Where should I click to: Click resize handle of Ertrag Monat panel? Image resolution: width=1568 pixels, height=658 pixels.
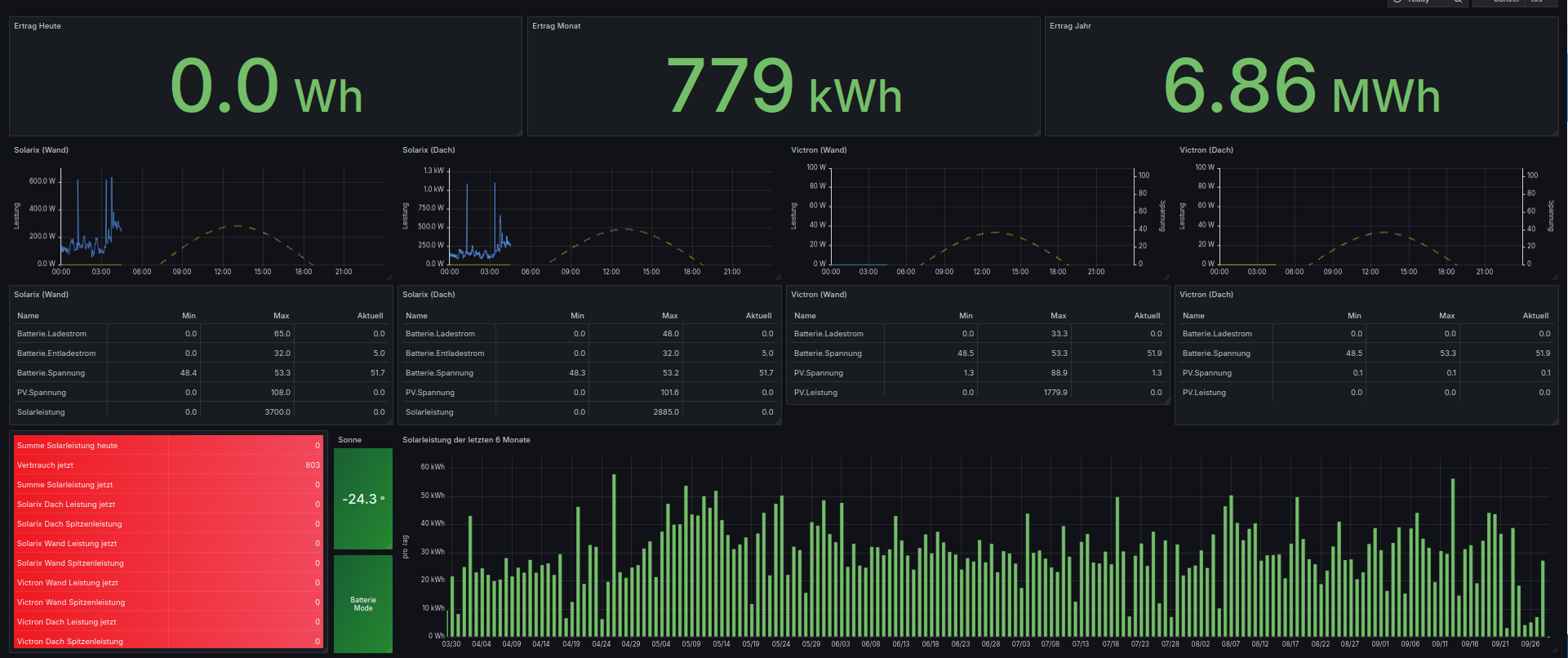click(x=1037, y=132)
